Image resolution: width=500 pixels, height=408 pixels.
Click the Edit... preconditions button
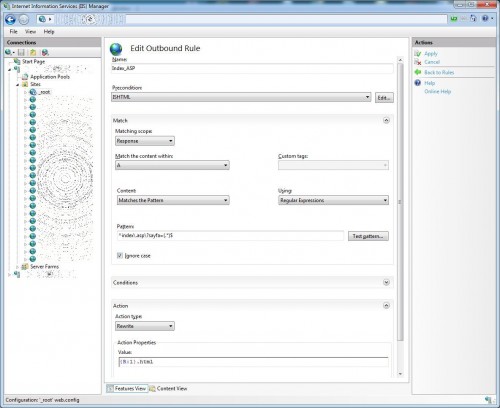pos(384,98)
